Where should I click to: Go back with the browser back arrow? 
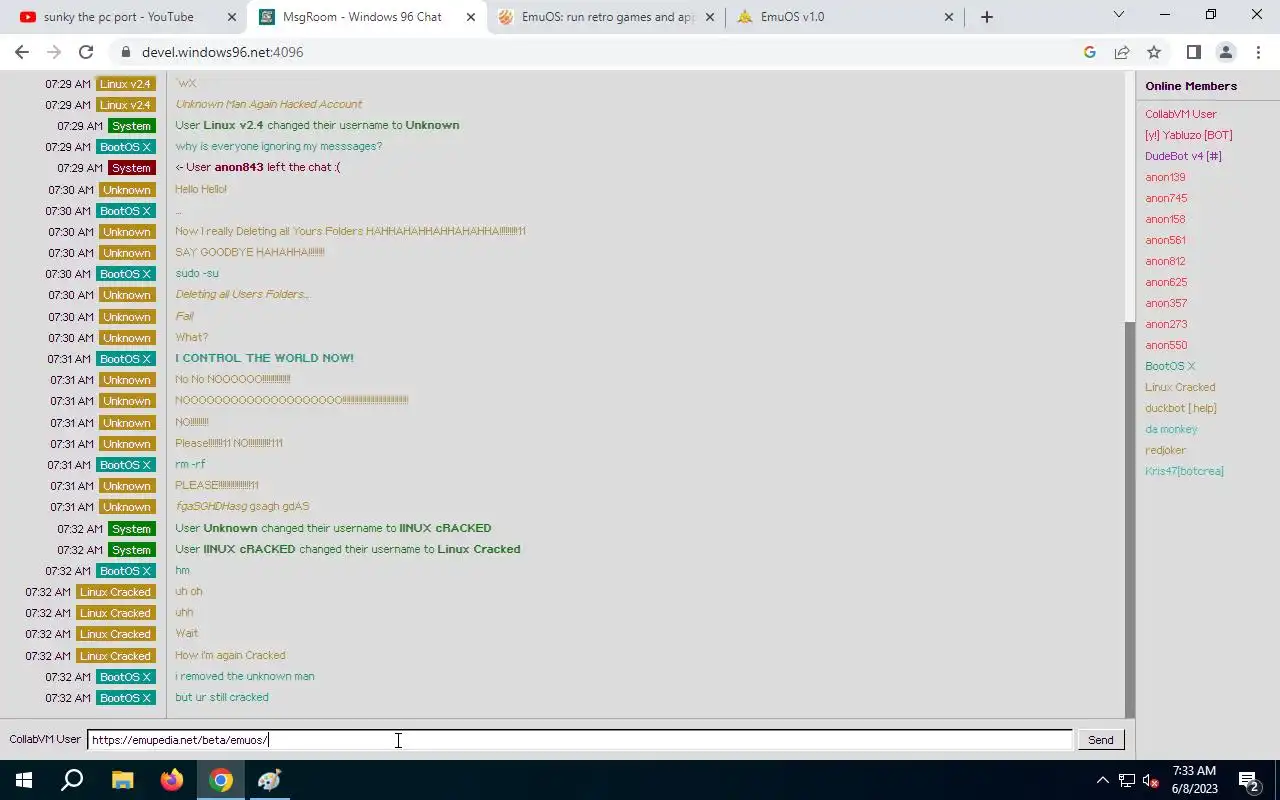[x=22, y=52]
